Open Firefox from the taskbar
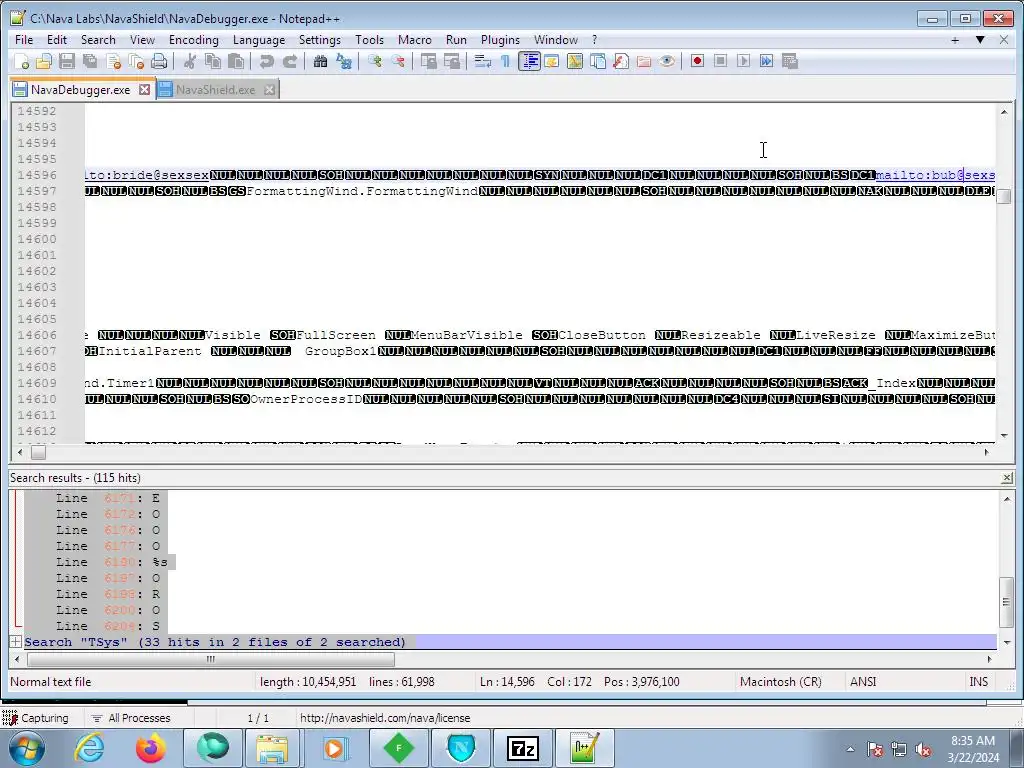The width and height of the screenshot is (1024, 768). coord(150,748)
